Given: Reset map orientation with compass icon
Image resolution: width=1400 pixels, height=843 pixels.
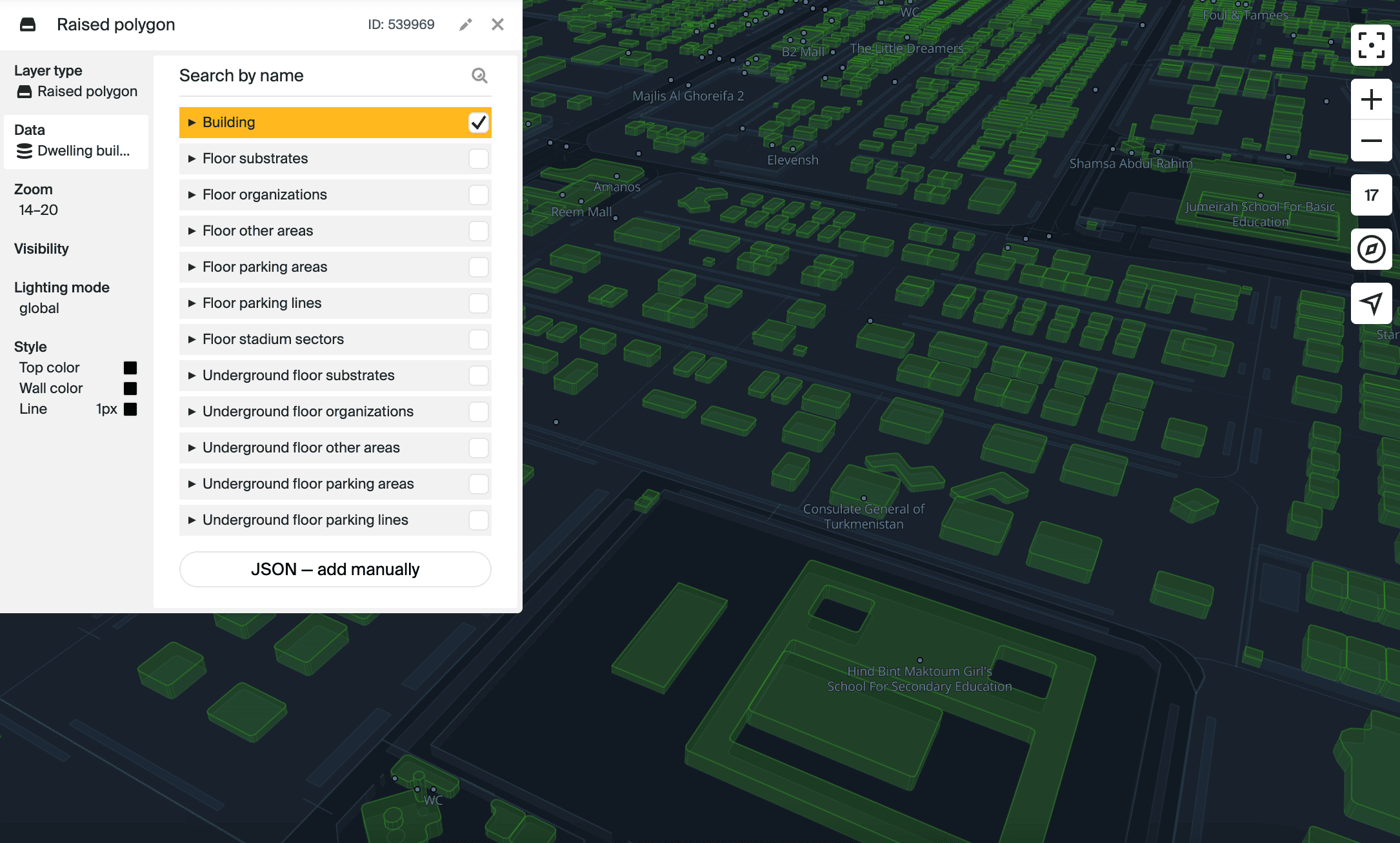Looking at the screenshot, I should (x=1371, y=249).
